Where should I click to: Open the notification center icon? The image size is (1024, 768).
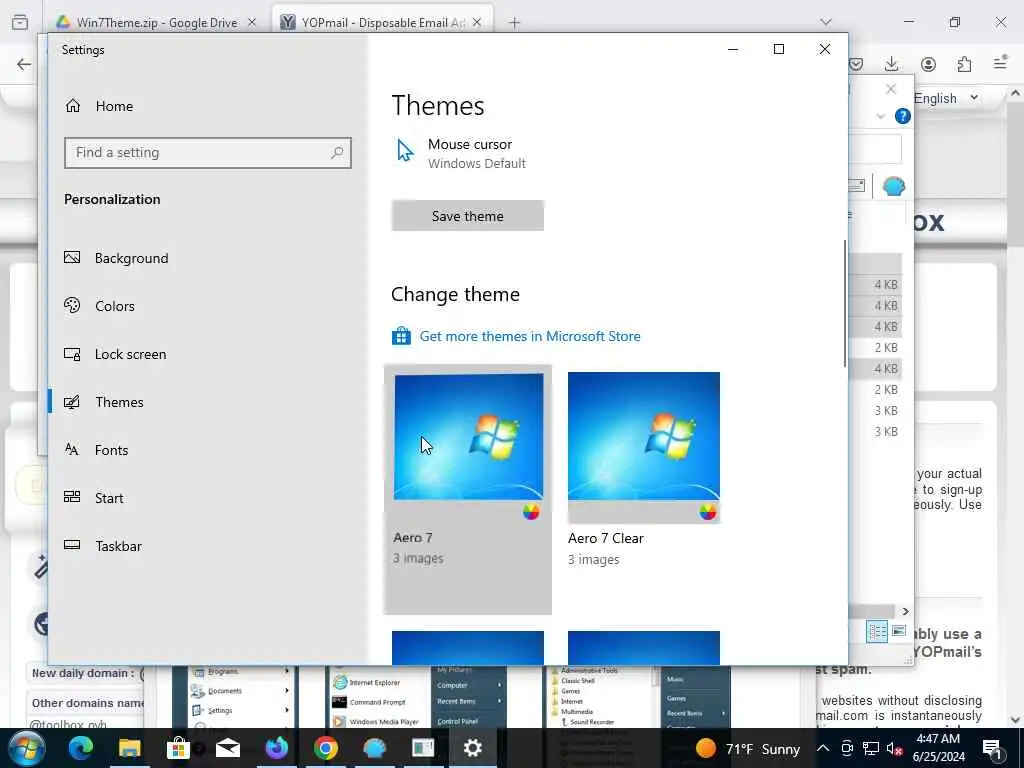coord(992,748)
